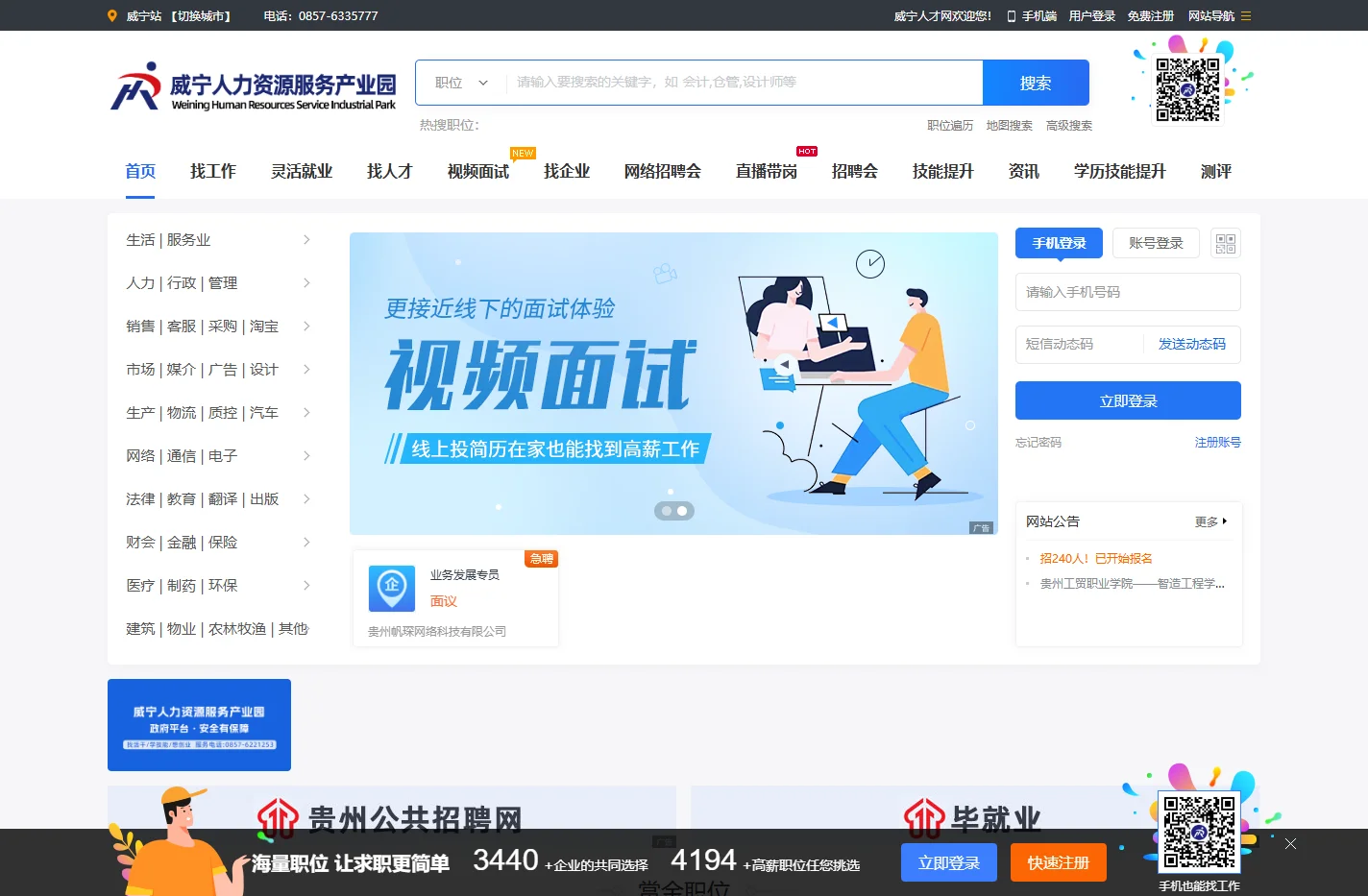Open 网络招聘会 nav tab
The image size is (1368, 896).
(663, 171)
